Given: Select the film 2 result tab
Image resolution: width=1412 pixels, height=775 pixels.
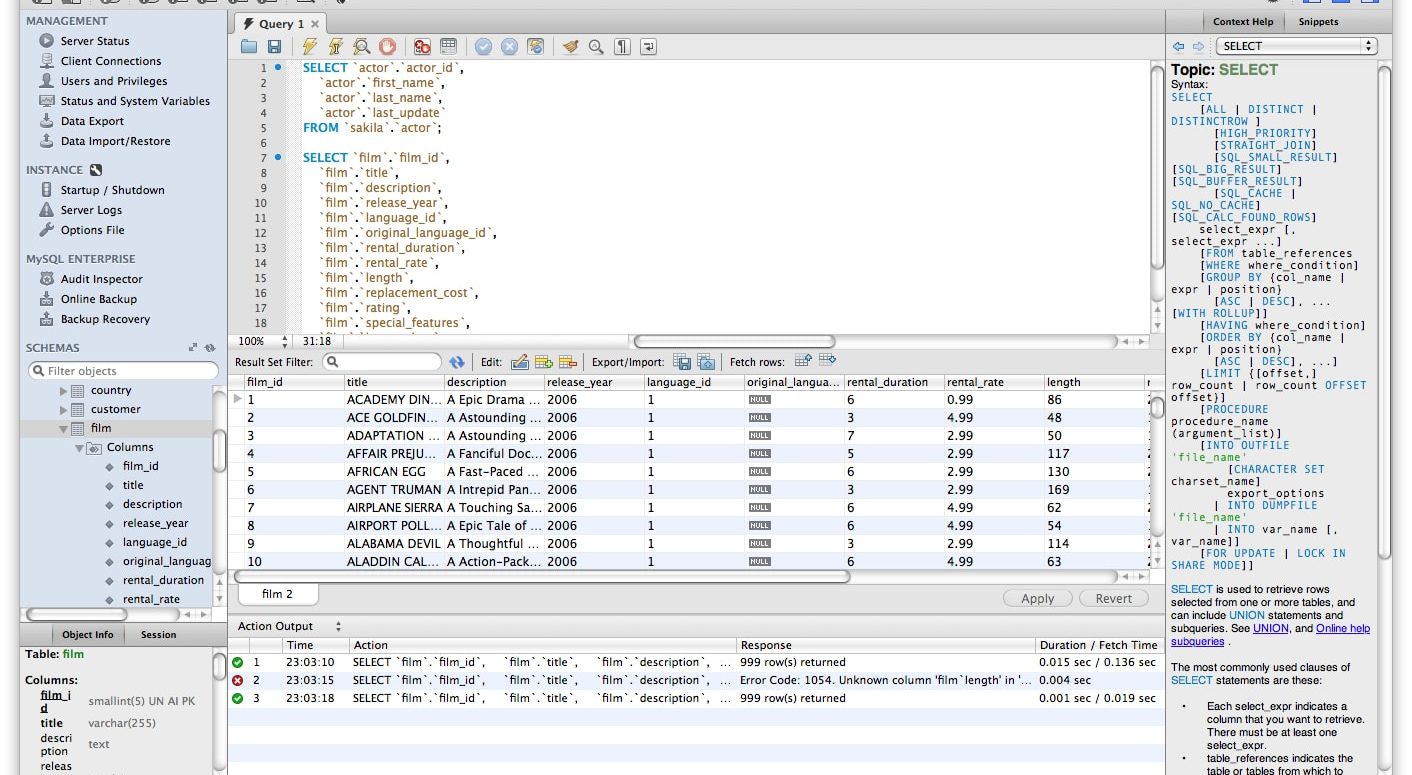Looking at the screenshot, I should (277, 593).
